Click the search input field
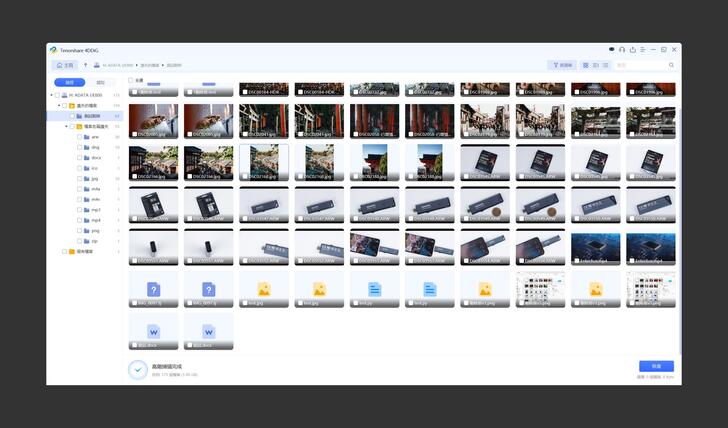Screen dimensions: 728x428 [641, 65]
